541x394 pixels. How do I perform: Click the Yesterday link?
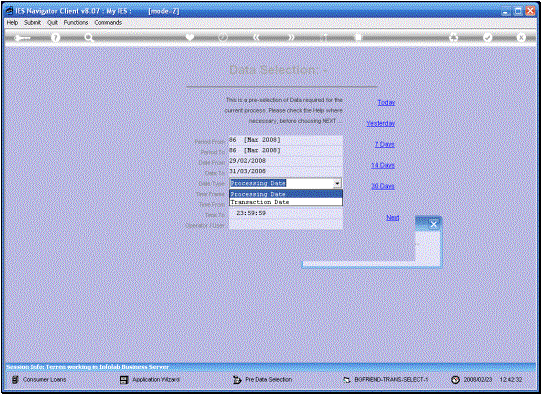point(381,124)
